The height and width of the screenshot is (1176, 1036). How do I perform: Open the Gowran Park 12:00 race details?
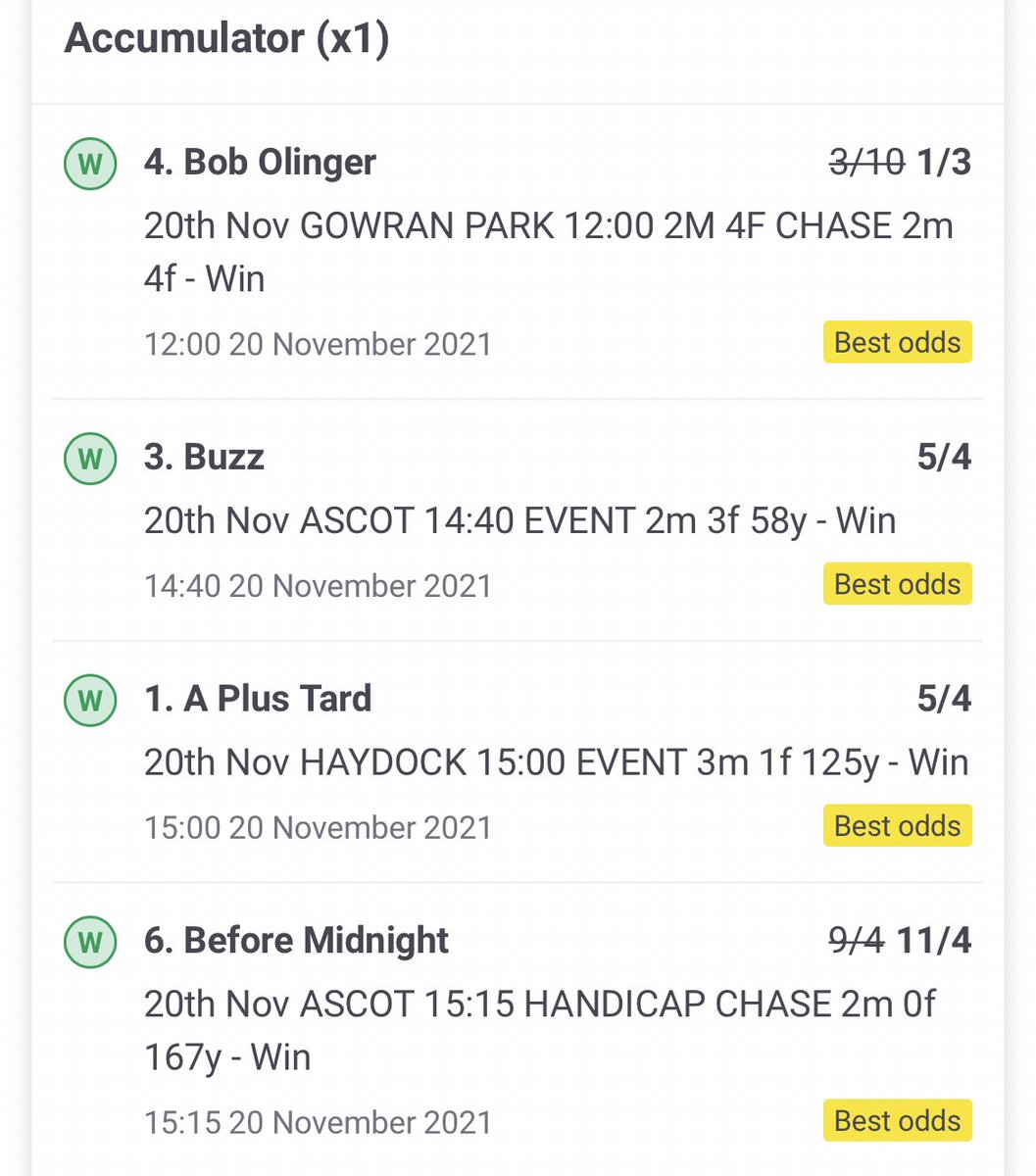coord(549,253)
